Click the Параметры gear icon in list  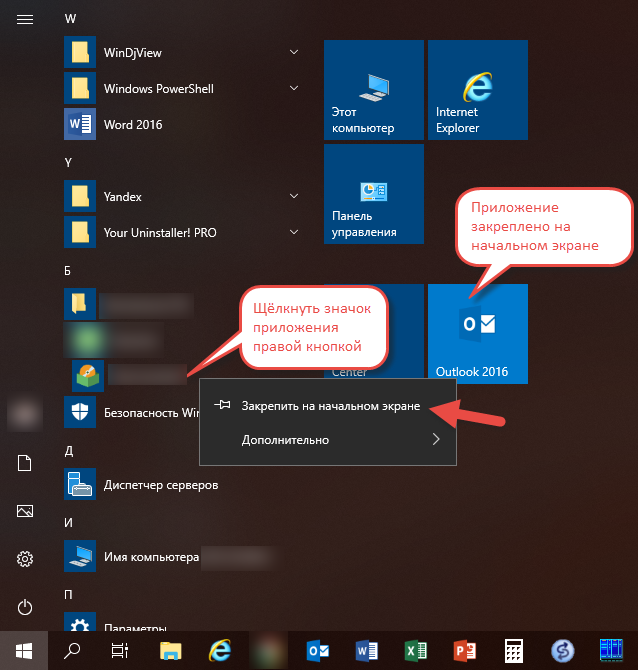[x=80, y=622]
